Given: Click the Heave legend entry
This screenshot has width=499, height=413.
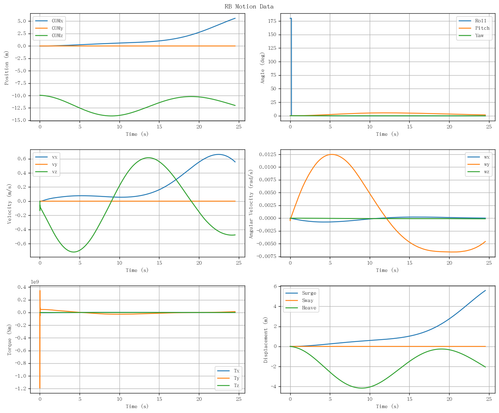Looking at the screenshot, I should point(301,308).
